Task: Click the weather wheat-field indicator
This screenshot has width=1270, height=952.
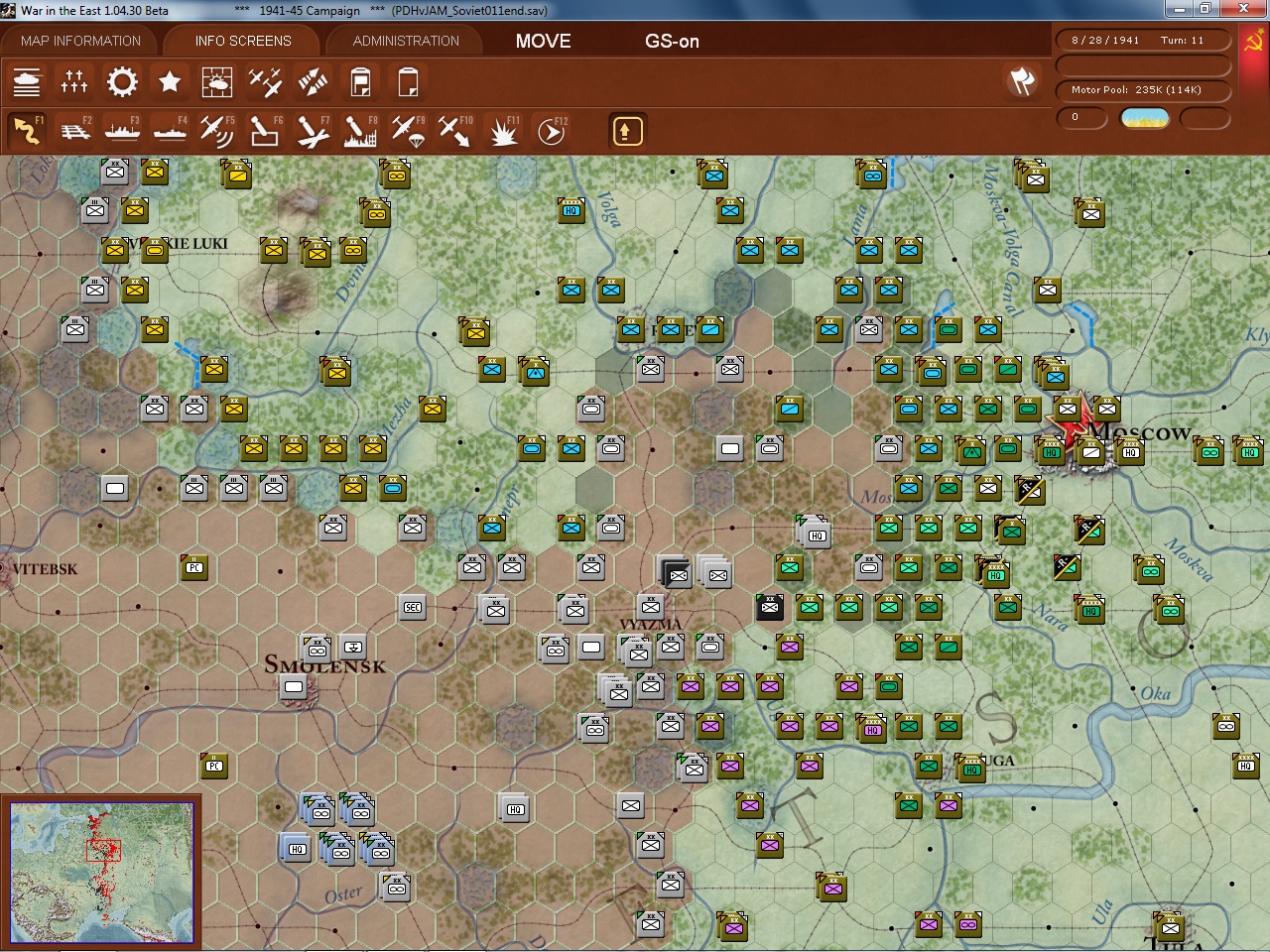Action: coord(1144,118)
